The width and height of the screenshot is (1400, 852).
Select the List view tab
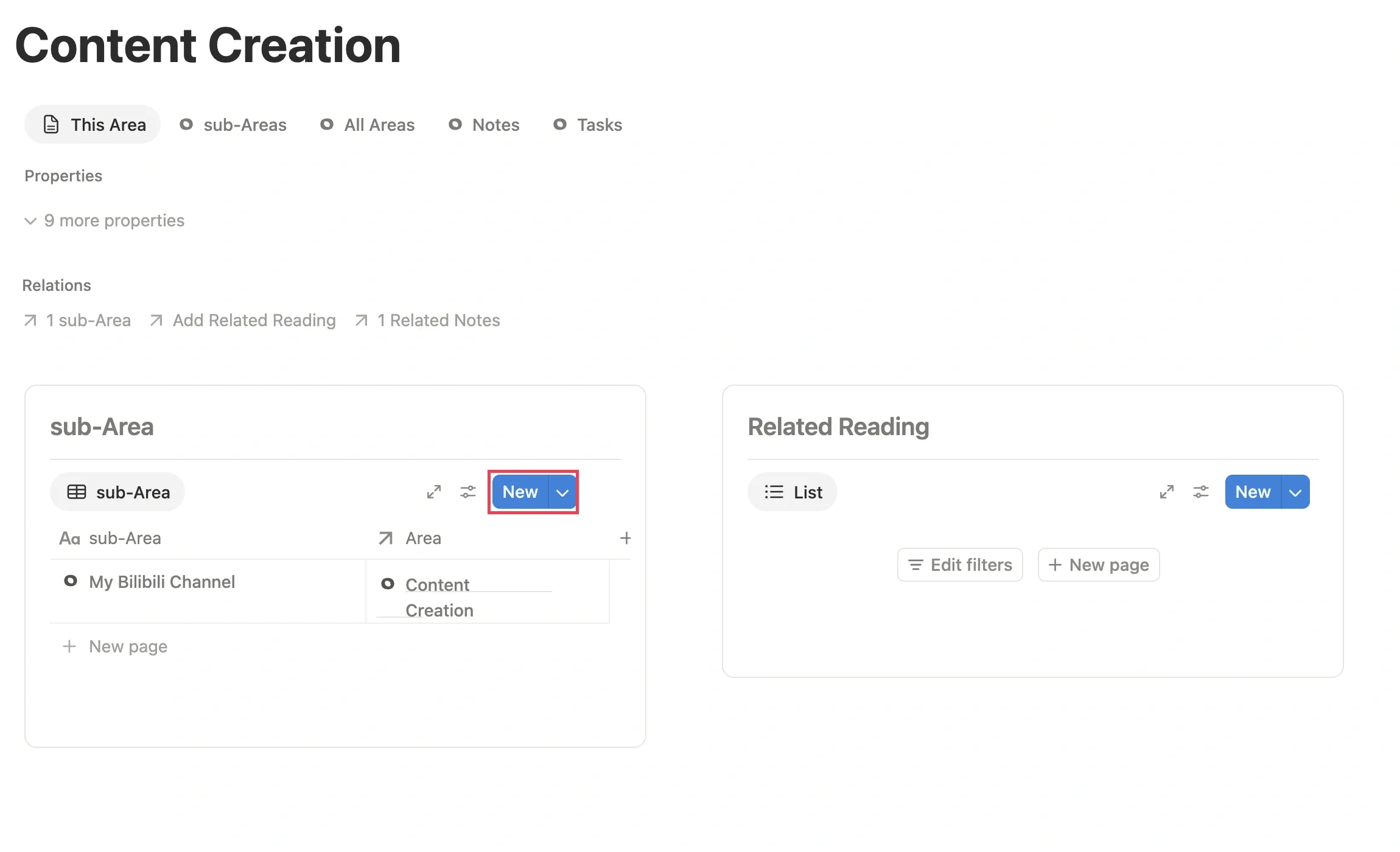(793, 492)
